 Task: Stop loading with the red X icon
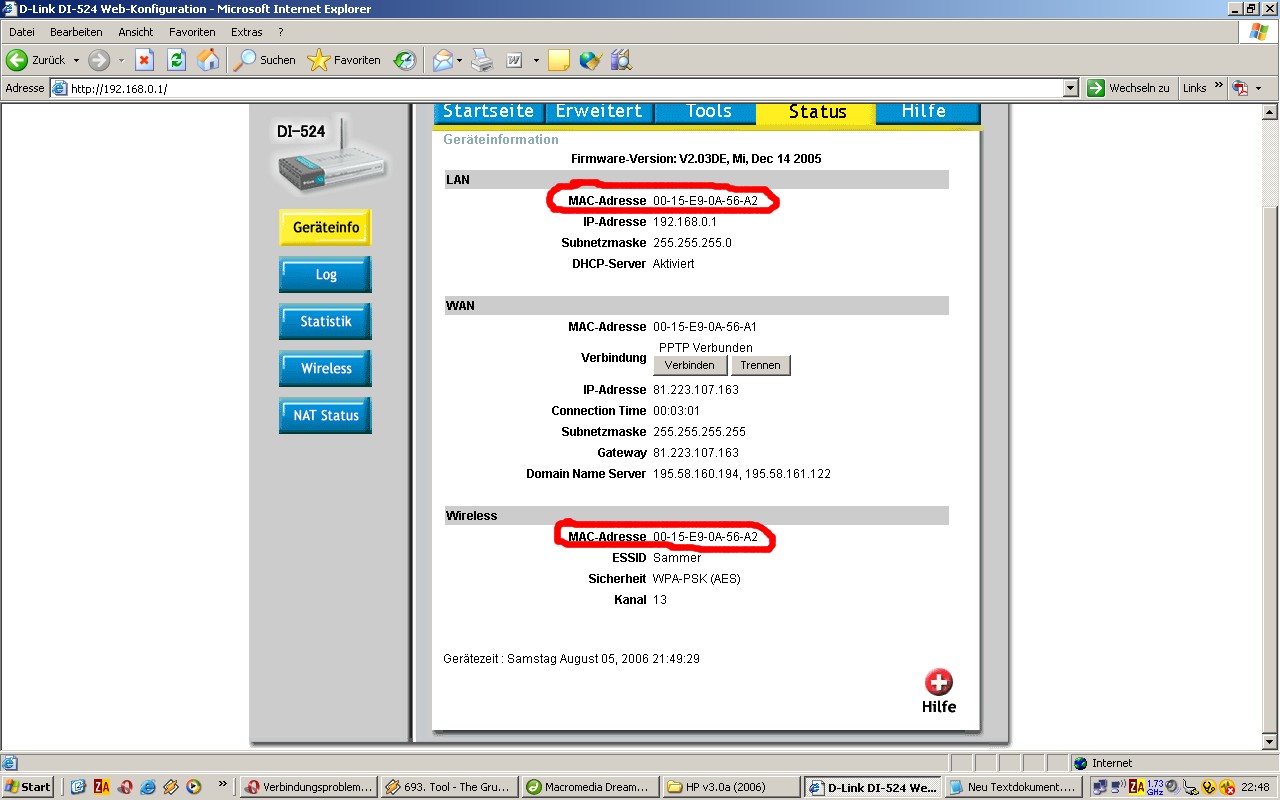(144, 60)
